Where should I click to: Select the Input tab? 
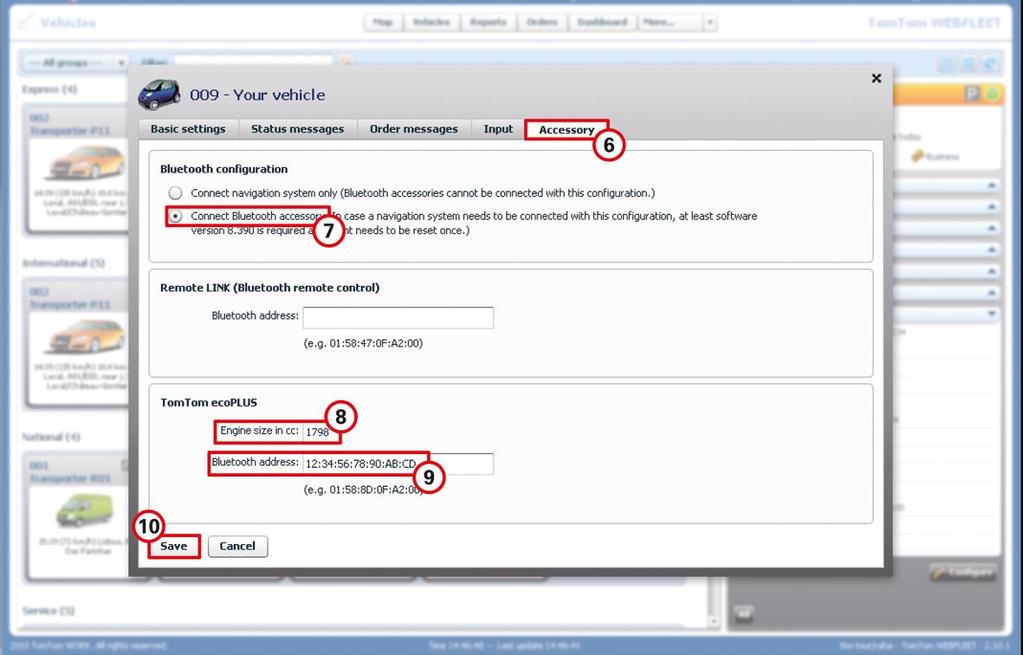(498, 129)
